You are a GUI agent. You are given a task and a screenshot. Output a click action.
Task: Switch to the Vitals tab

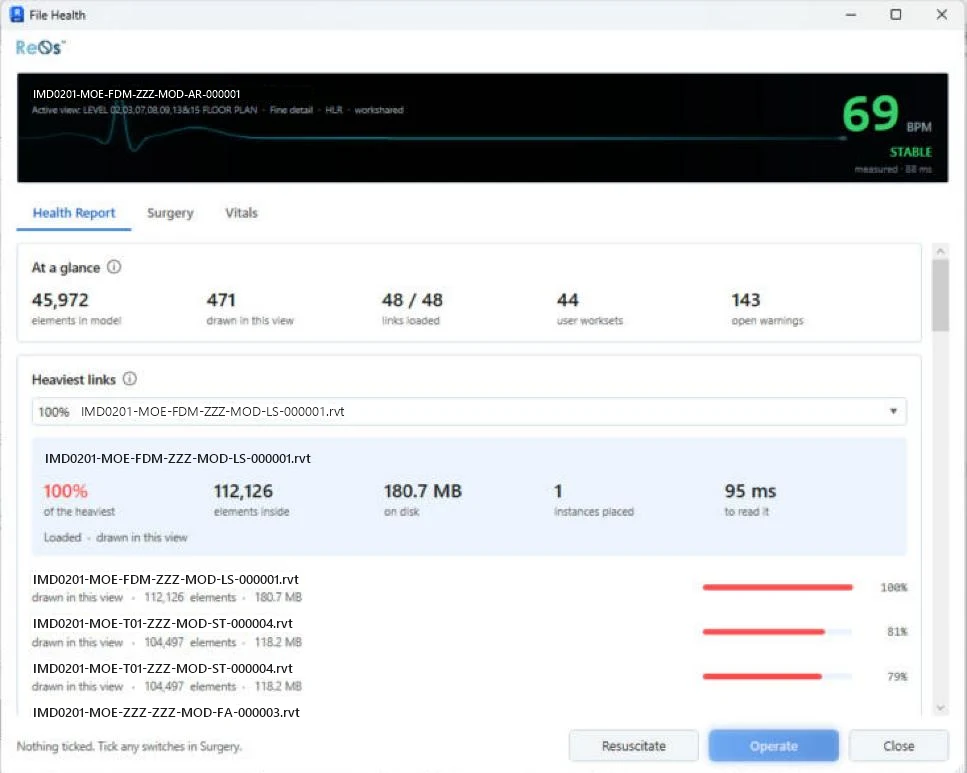tap(241, 213)
